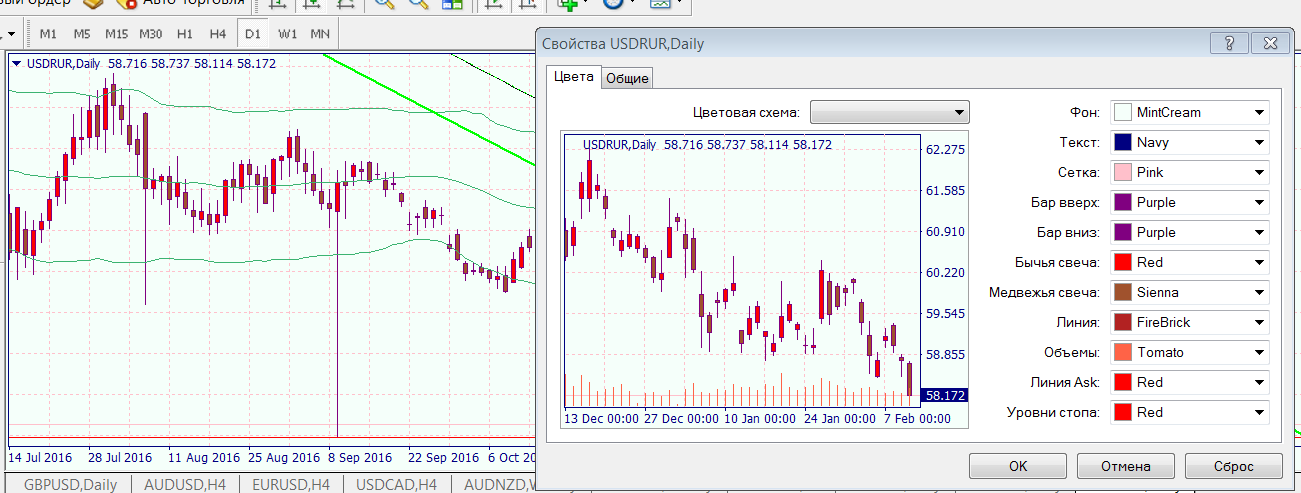
Task: Click the Отмена button to cancel
Action: [x=1125, y=466]
